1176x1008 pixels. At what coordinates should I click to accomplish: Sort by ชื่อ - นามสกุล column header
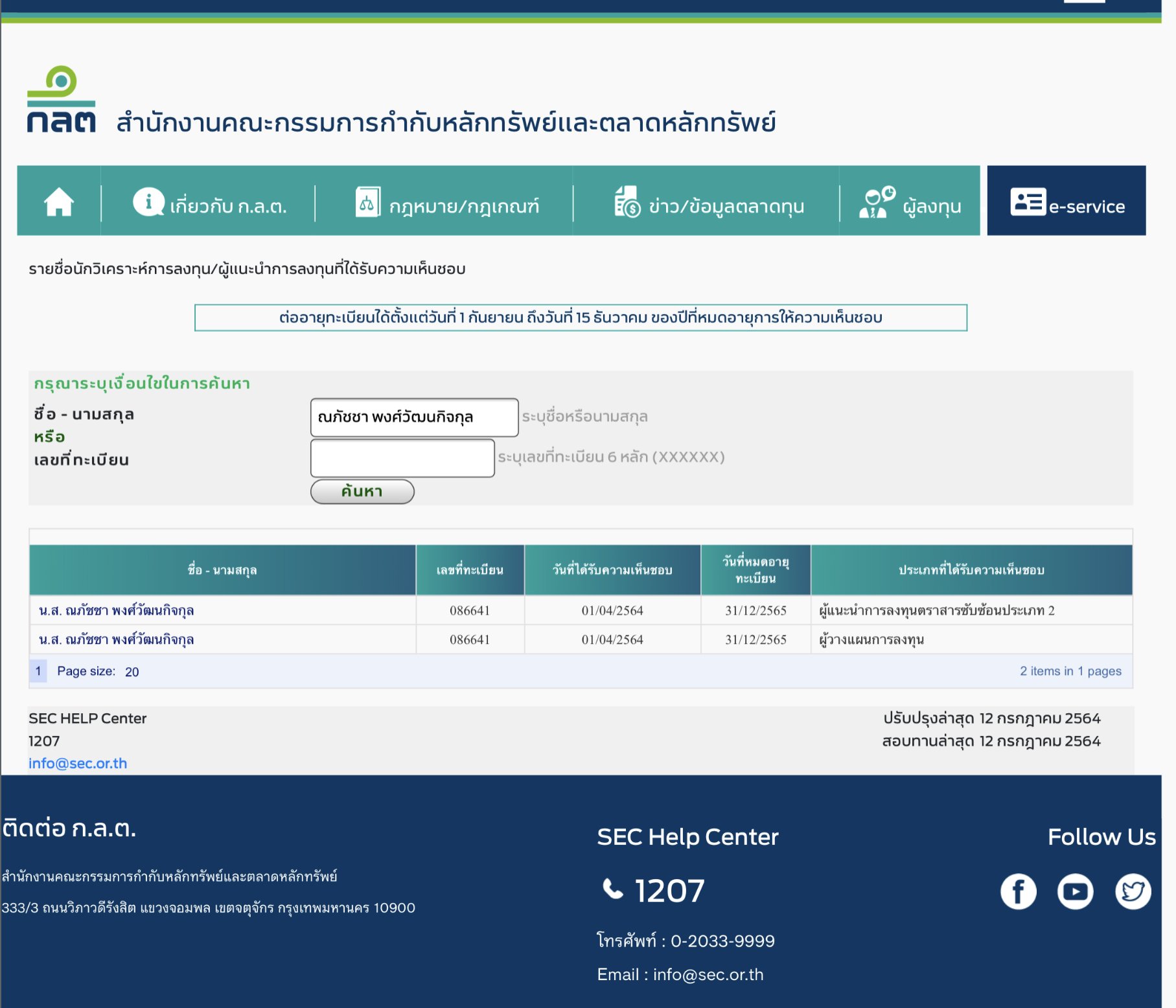point(222,570)
